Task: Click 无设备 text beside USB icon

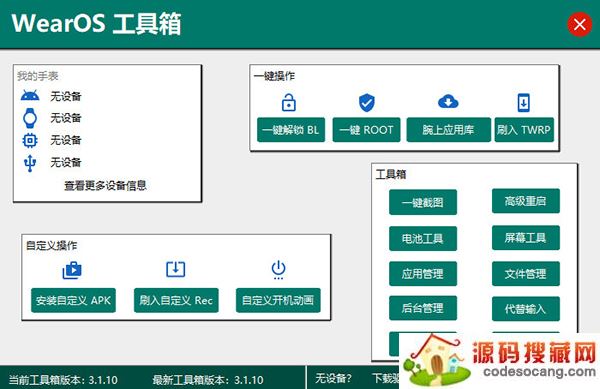Action: [x=66, y=163]
